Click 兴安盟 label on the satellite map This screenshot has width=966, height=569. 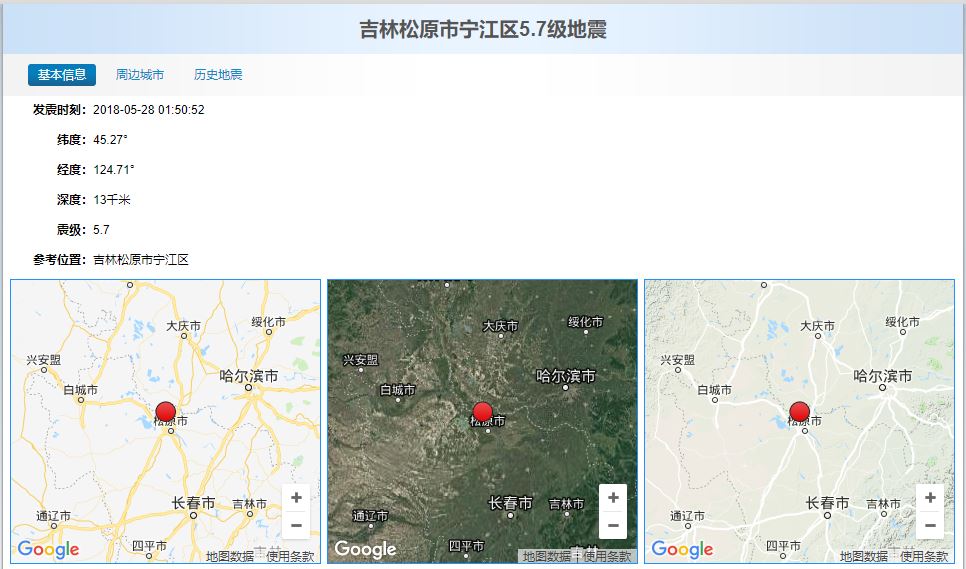coord(360,360)
